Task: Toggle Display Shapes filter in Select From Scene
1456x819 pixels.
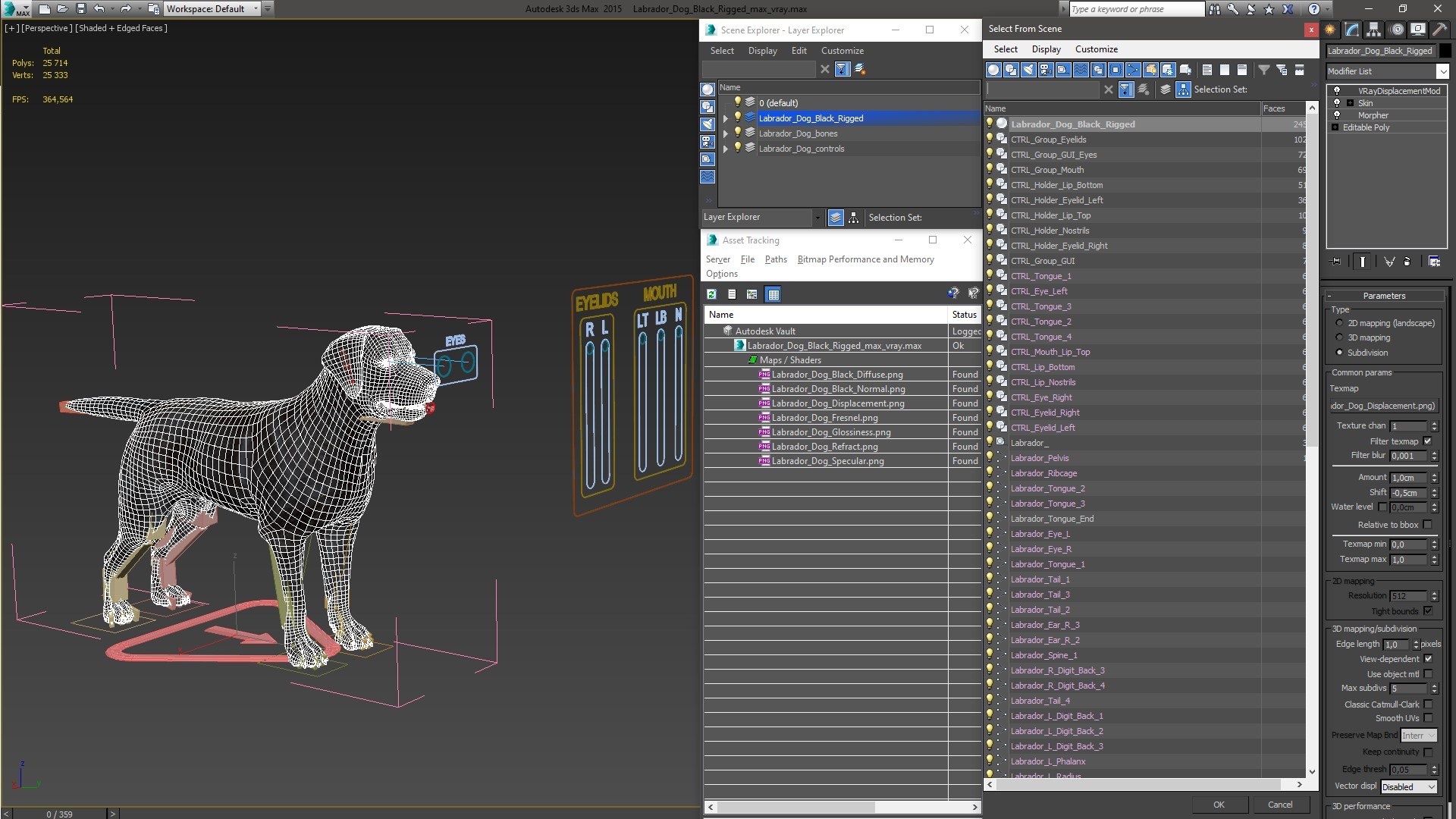Action: pyautogui.click(x=1011, y=70)
